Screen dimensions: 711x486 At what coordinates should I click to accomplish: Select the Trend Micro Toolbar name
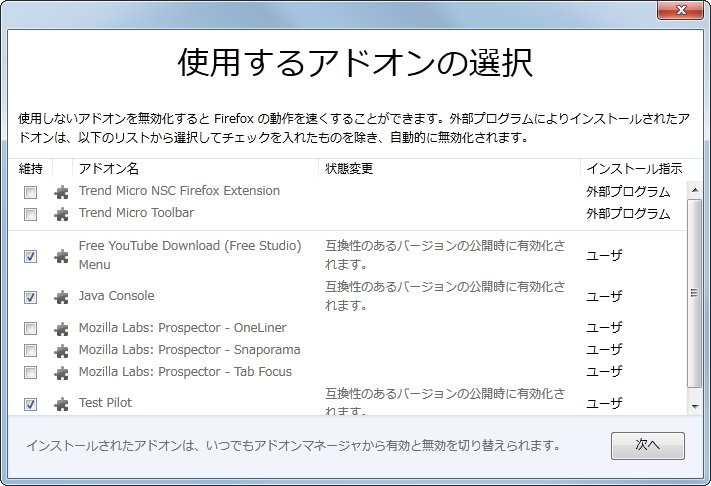(136, 213)
